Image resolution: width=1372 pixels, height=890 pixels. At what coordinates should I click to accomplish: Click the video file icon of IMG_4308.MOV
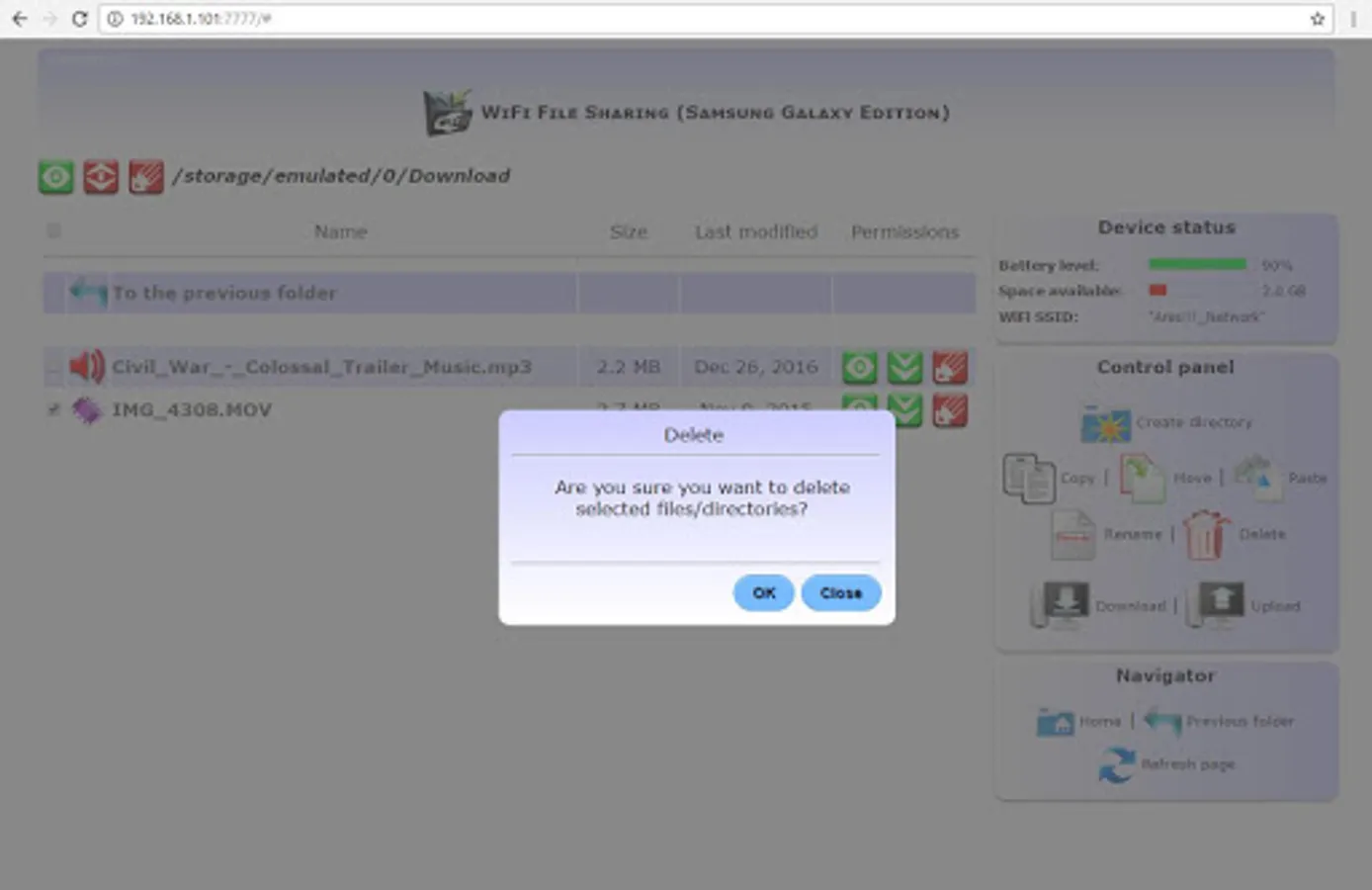tap(87, 410)
